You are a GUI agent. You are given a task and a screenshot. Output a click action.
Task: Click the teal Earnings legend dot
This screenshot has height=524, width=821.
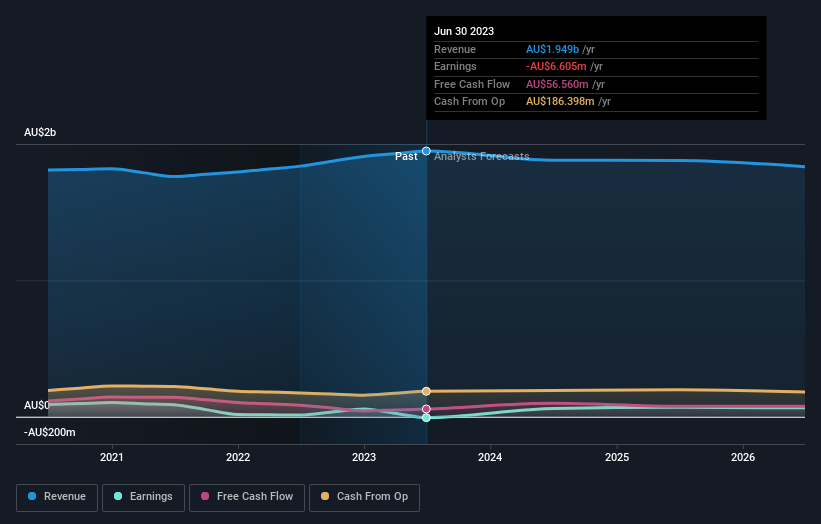tap(118, 496)
